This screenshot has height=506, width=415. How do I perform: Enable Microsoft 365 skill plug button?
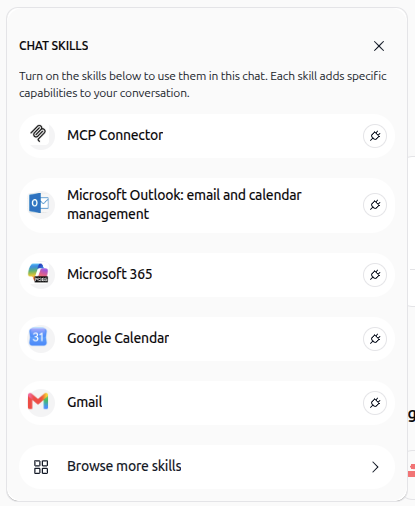coord(375,275)
